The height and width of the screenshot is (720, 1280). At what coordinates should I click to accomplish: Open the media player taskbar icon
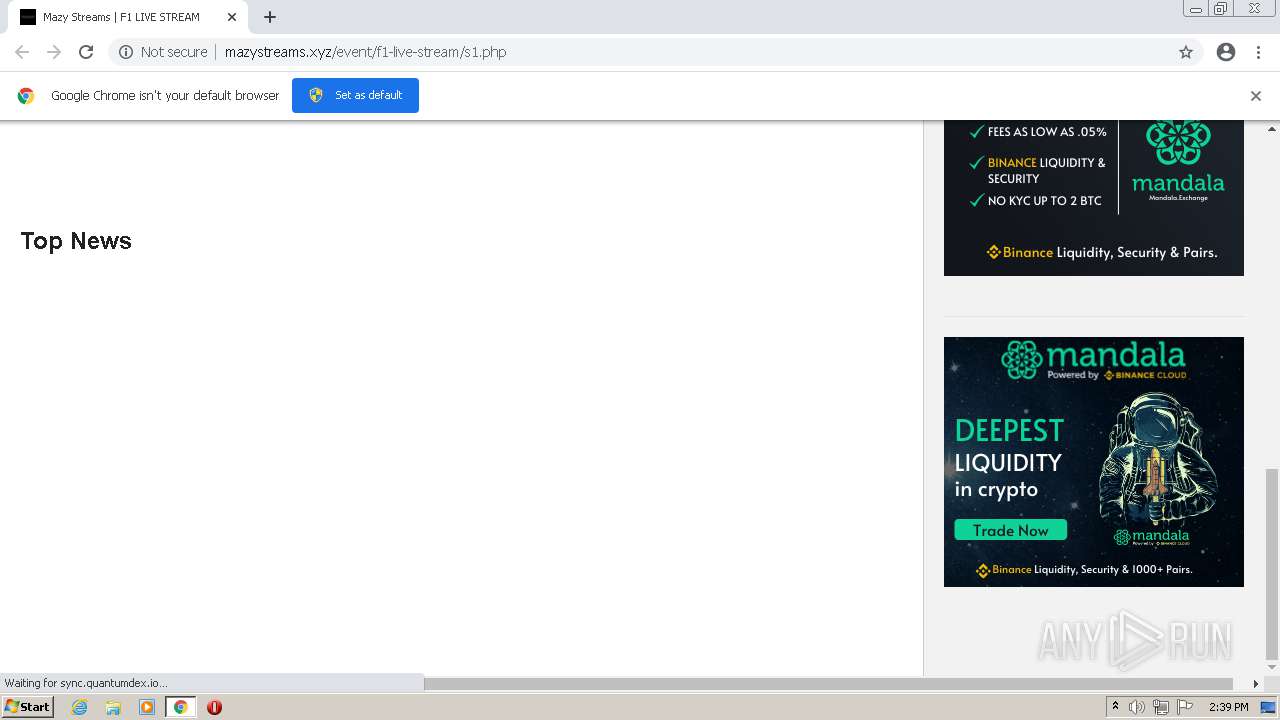147,707
